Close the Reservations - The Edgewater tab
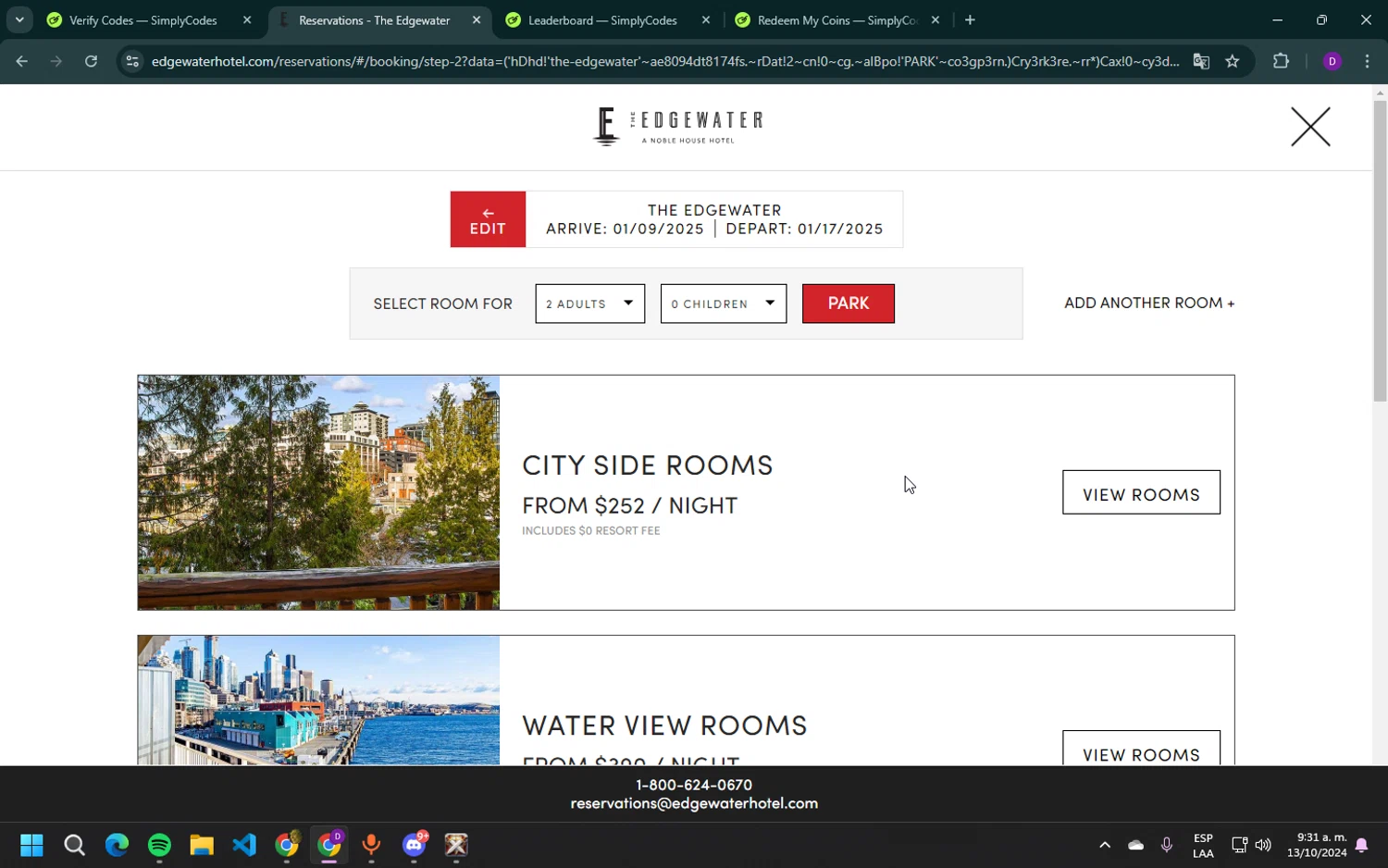 (477, 19)
